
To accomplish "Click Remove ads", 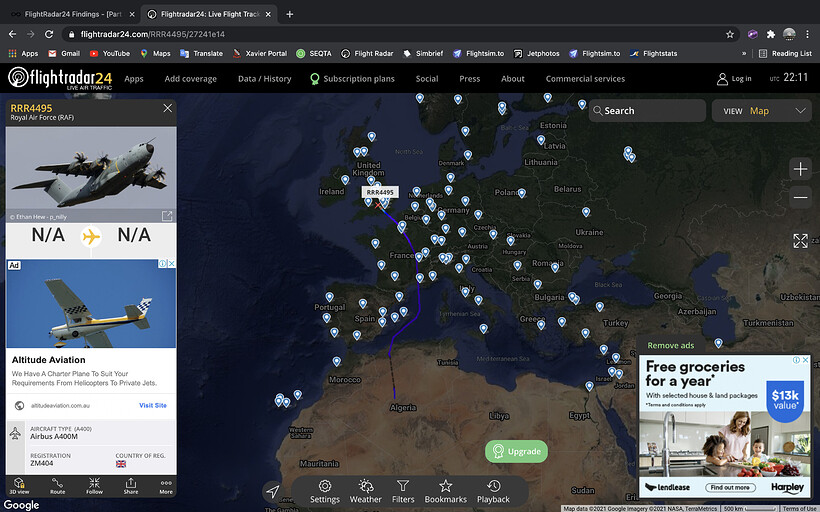I will 670,345.
